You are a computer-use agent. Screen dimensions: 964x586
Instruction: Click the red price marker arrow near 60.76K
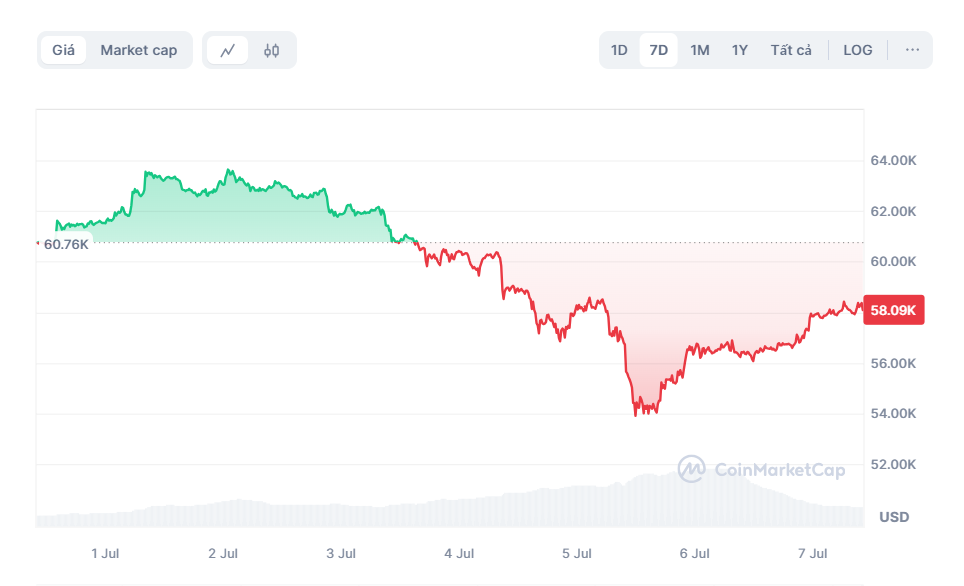tap(36, 242)
